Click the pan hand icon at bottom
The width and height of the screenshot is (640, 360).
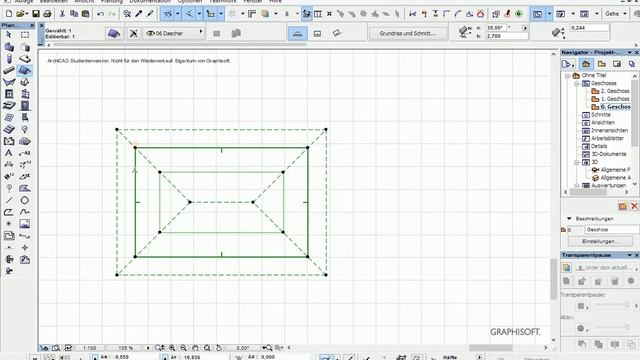pos(196,348)
